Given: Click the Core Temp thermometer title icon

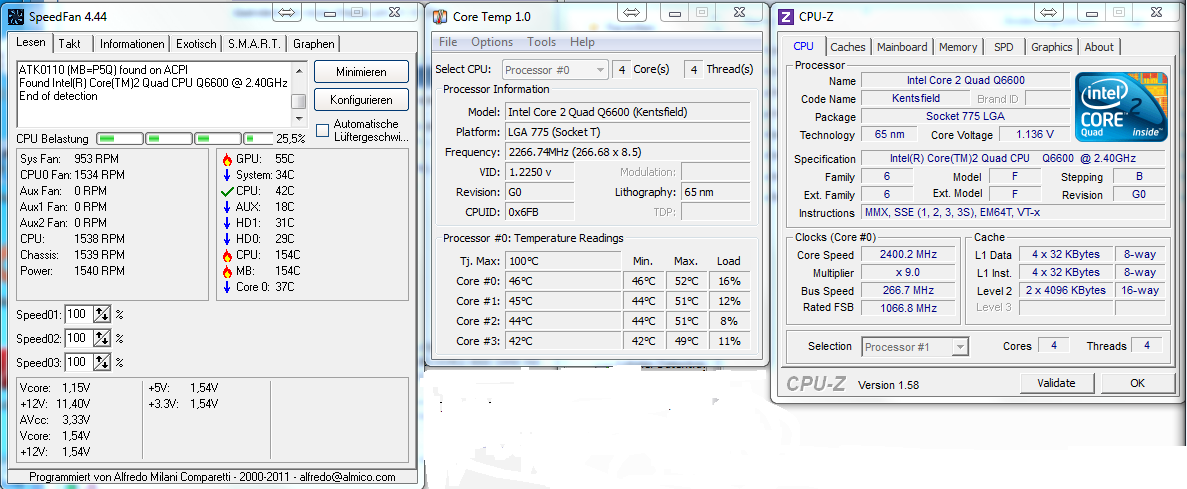Looking at the screenshot, I should (x=439, y=15).
